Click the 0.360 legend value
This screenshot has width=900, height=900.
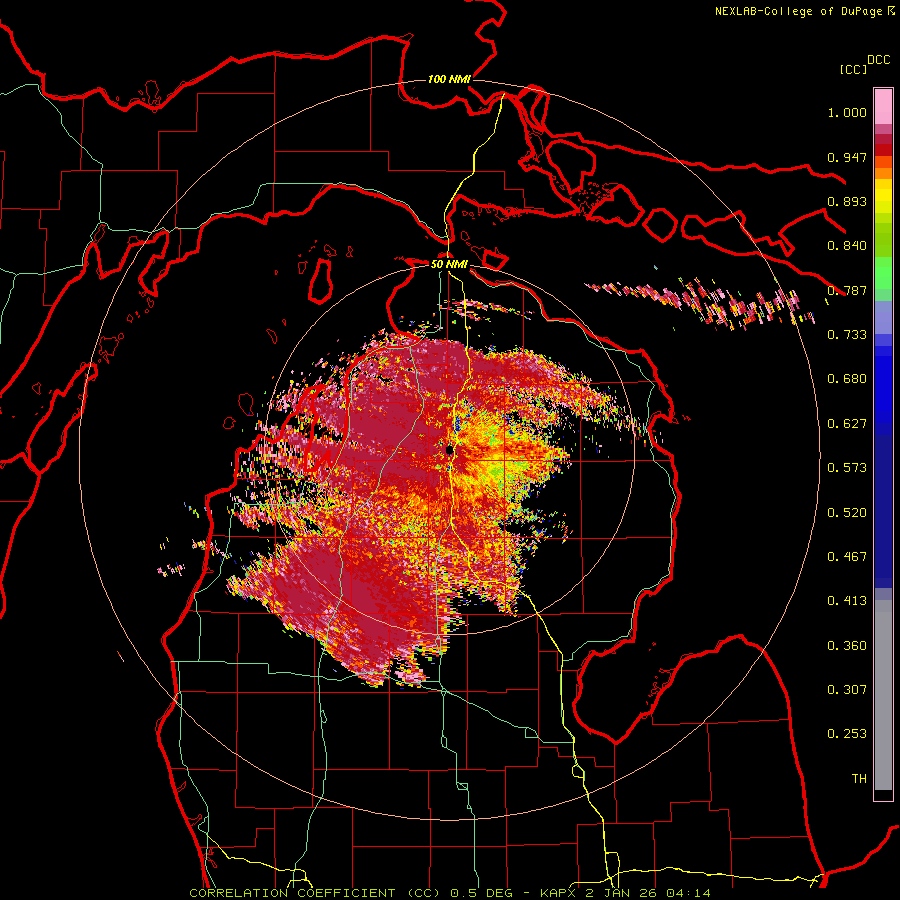click(x=847, y=646)
